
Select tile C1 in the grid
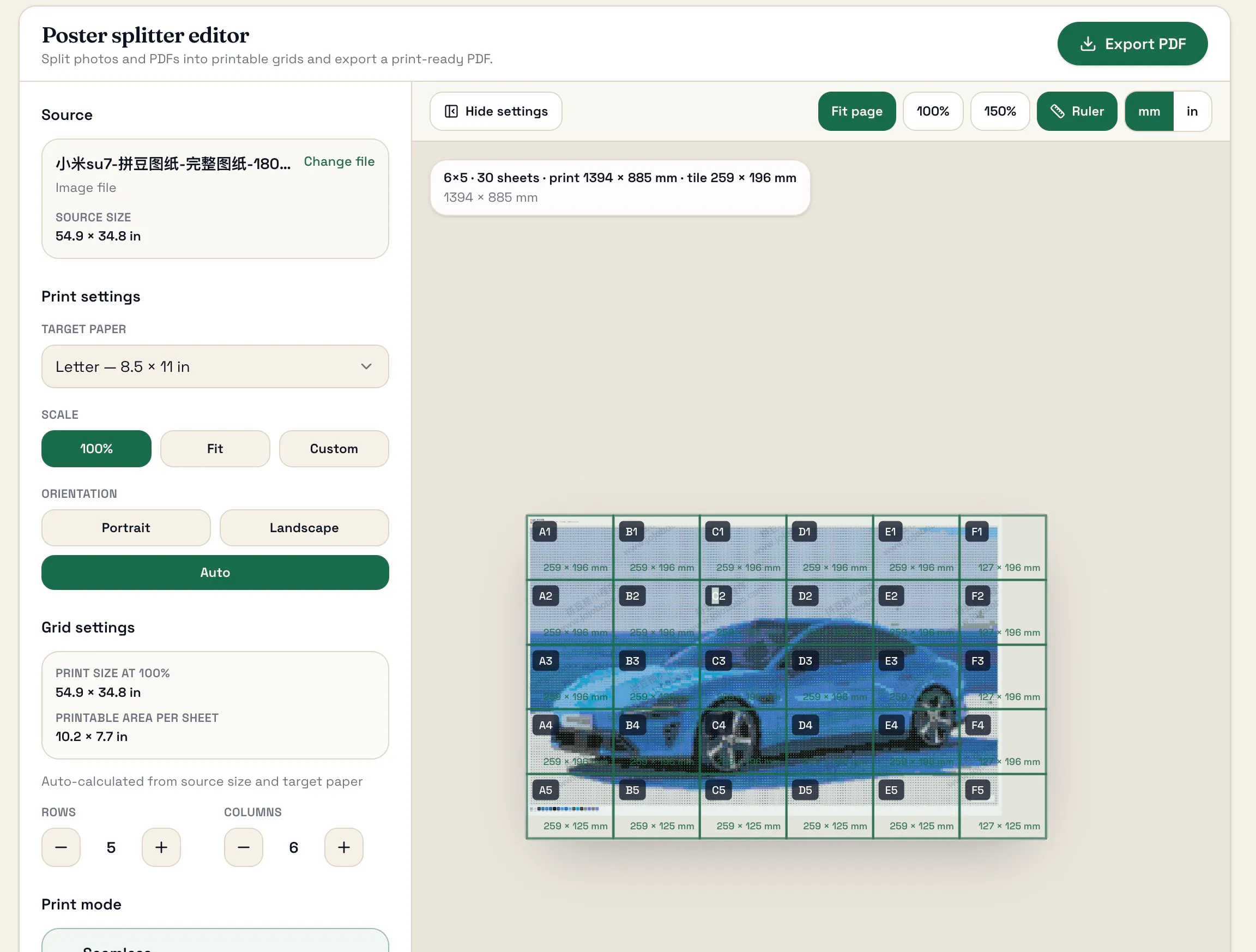pyautogui.click(x=743, y=547)
